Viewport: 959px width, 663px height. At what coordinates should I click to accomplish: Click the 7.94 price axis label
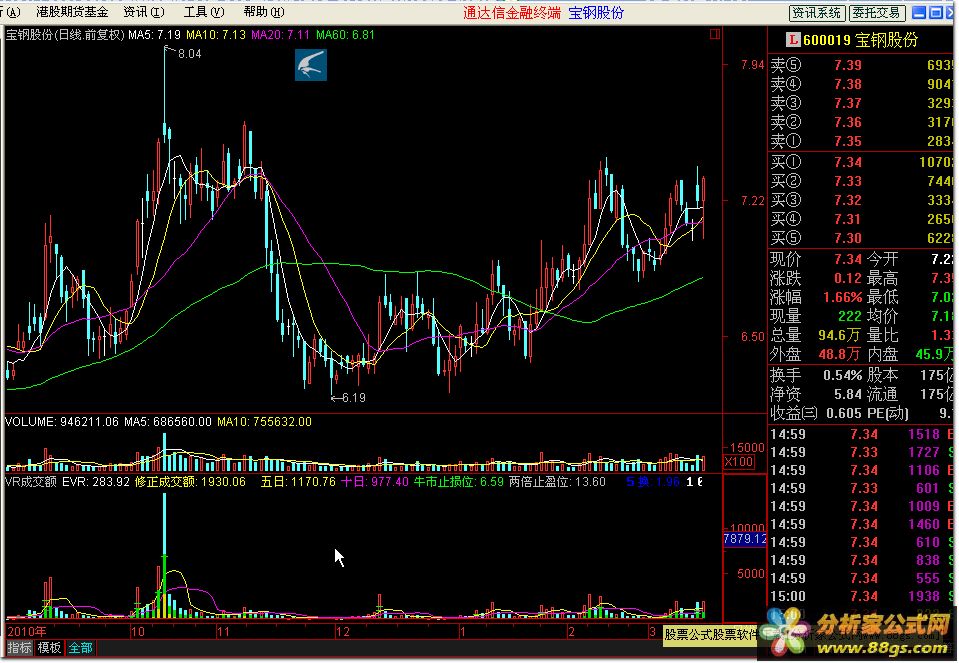[752, 65]
